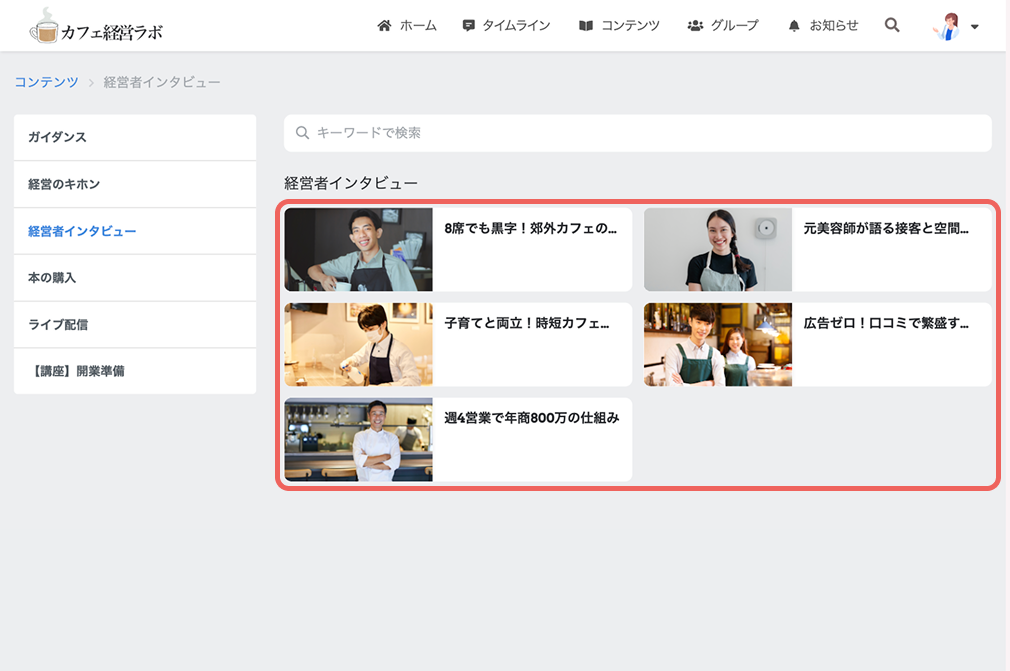Click the magnifier icon inside the keyword field
Screen dimensions: 1010x671
point(302,133)
